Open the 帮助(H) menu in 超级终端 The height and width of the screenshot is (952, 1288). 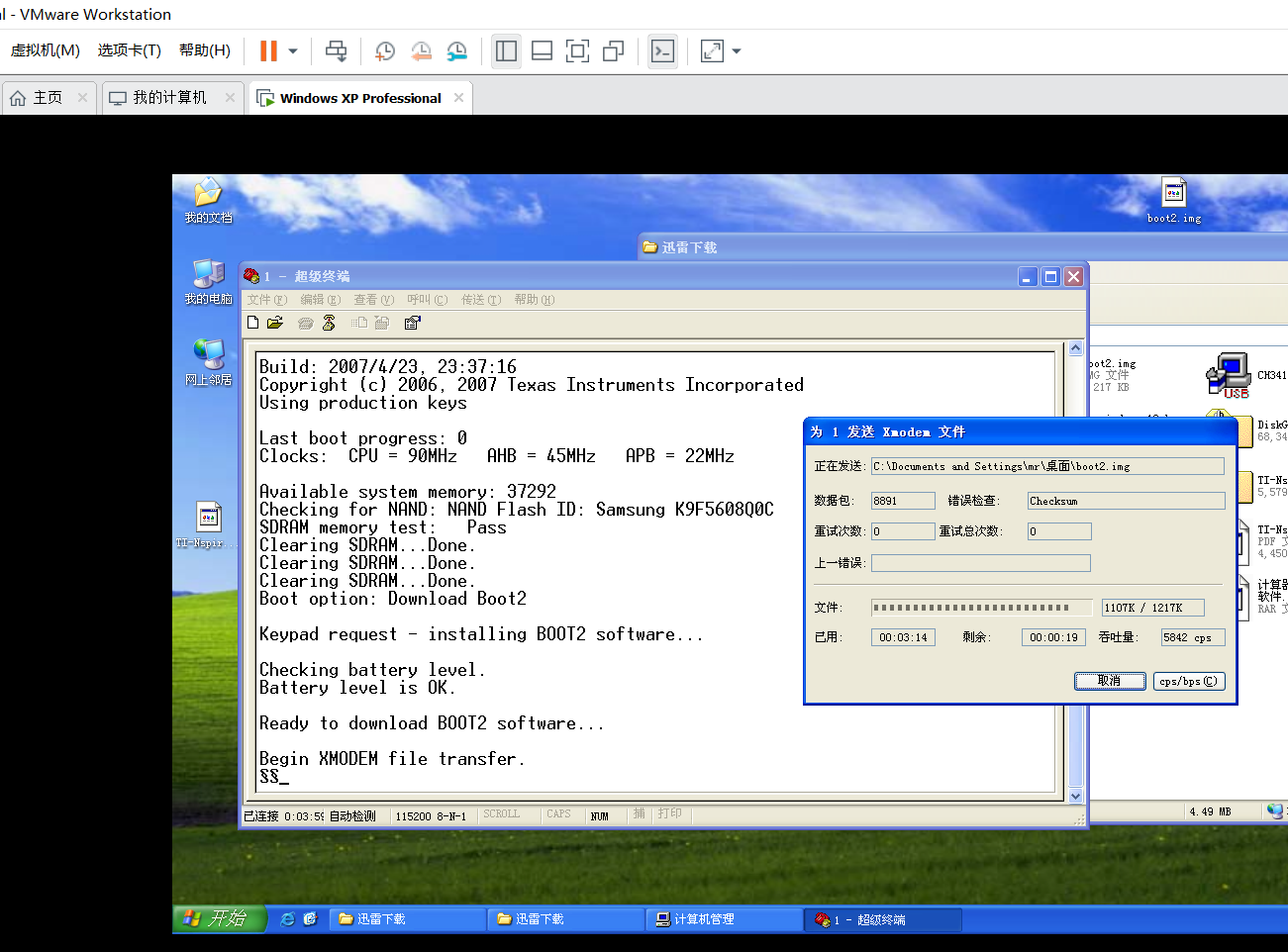pyautogui.click(x=534, y=300)
